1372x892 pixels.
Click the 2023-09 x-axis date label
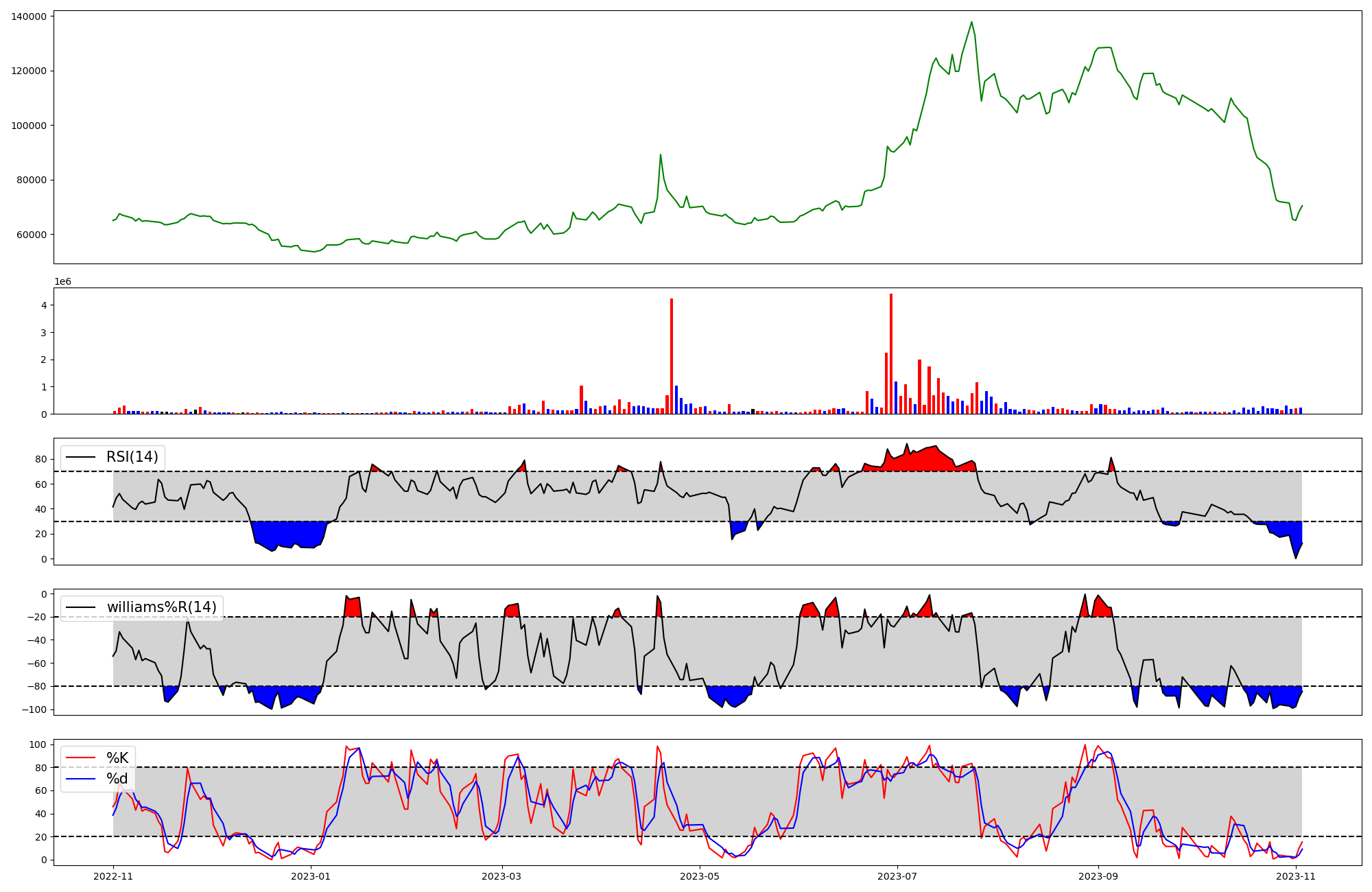tap(1098, 876)
